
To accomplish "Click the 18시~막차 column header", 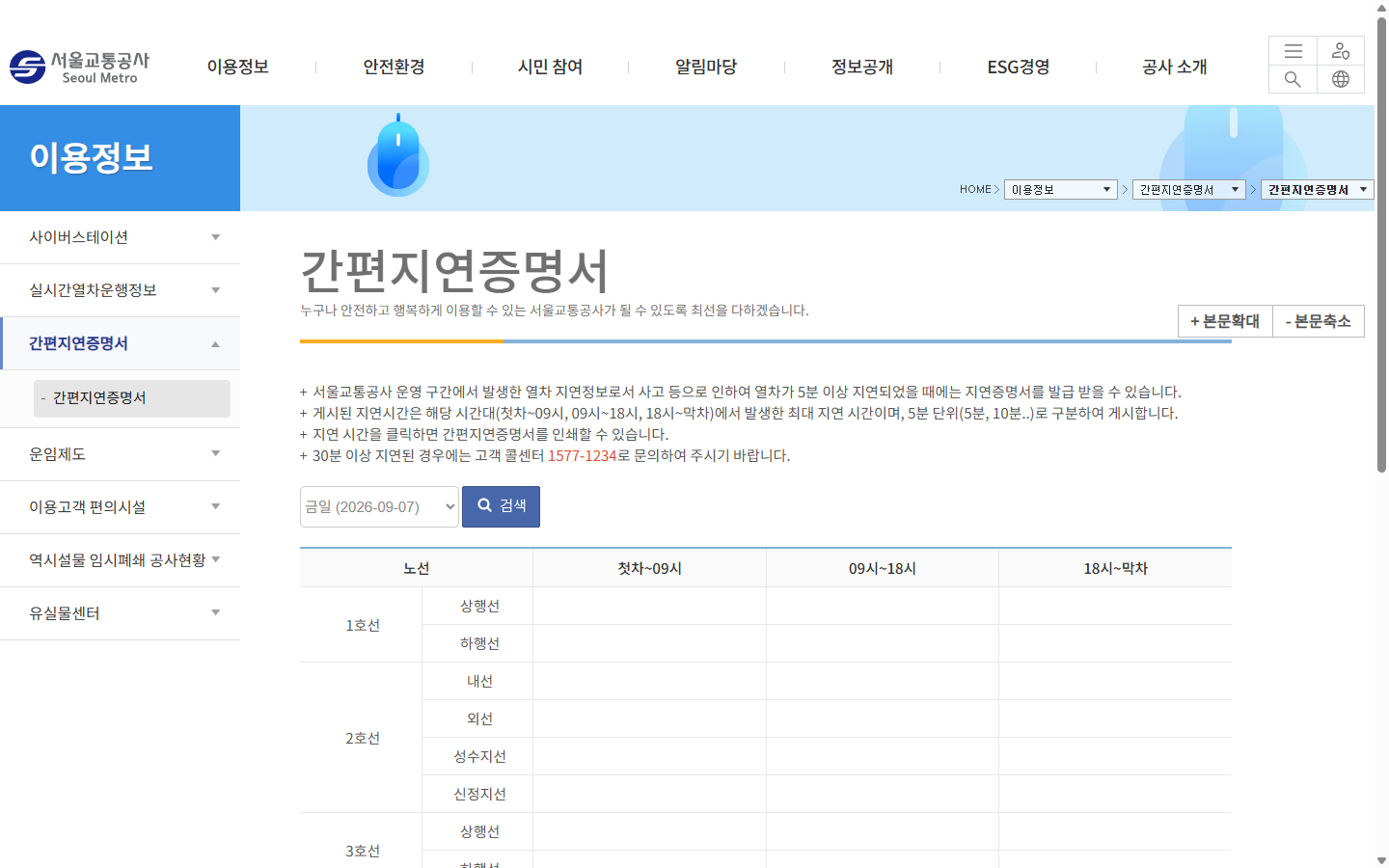I will tap(1115, 568).
